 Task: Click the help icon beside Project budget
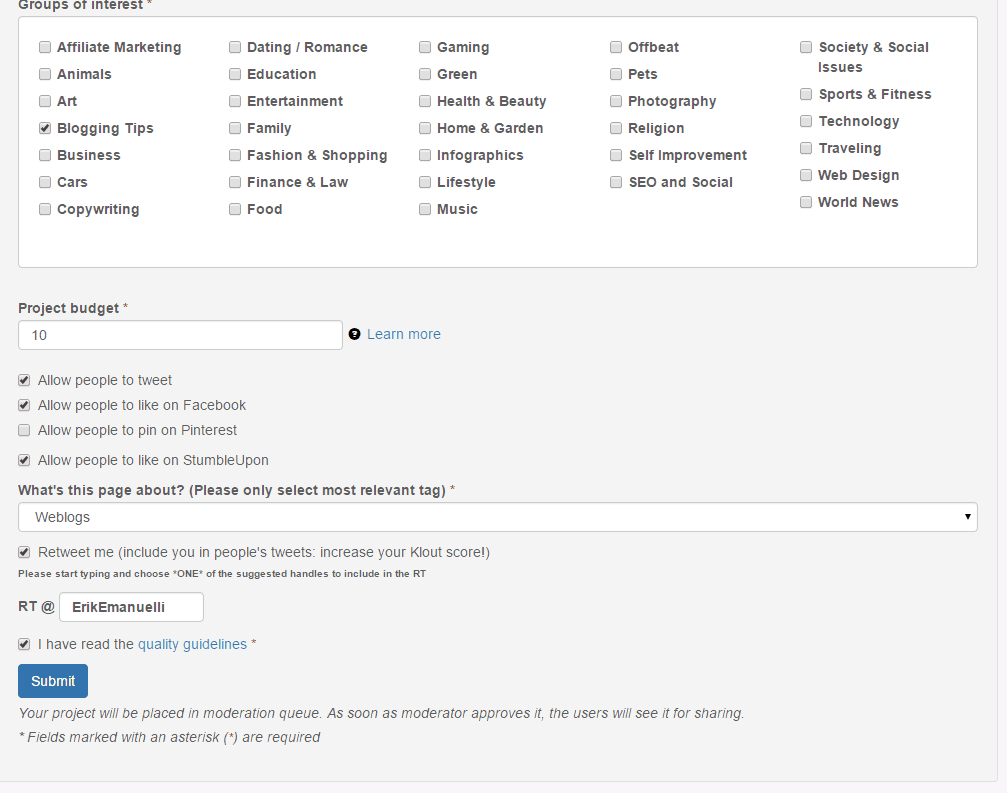[x=354, y=334]
